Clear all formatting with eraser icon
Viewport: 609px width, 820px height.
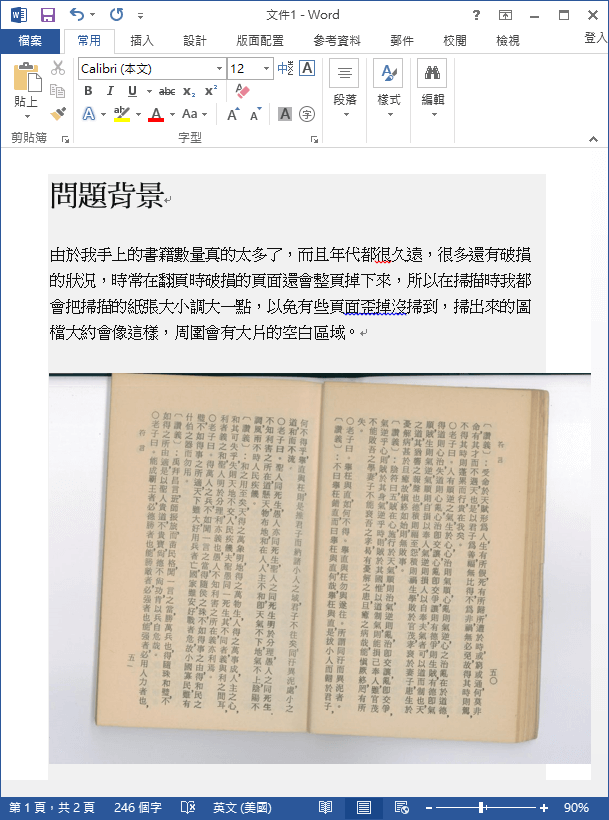(242, 91)
